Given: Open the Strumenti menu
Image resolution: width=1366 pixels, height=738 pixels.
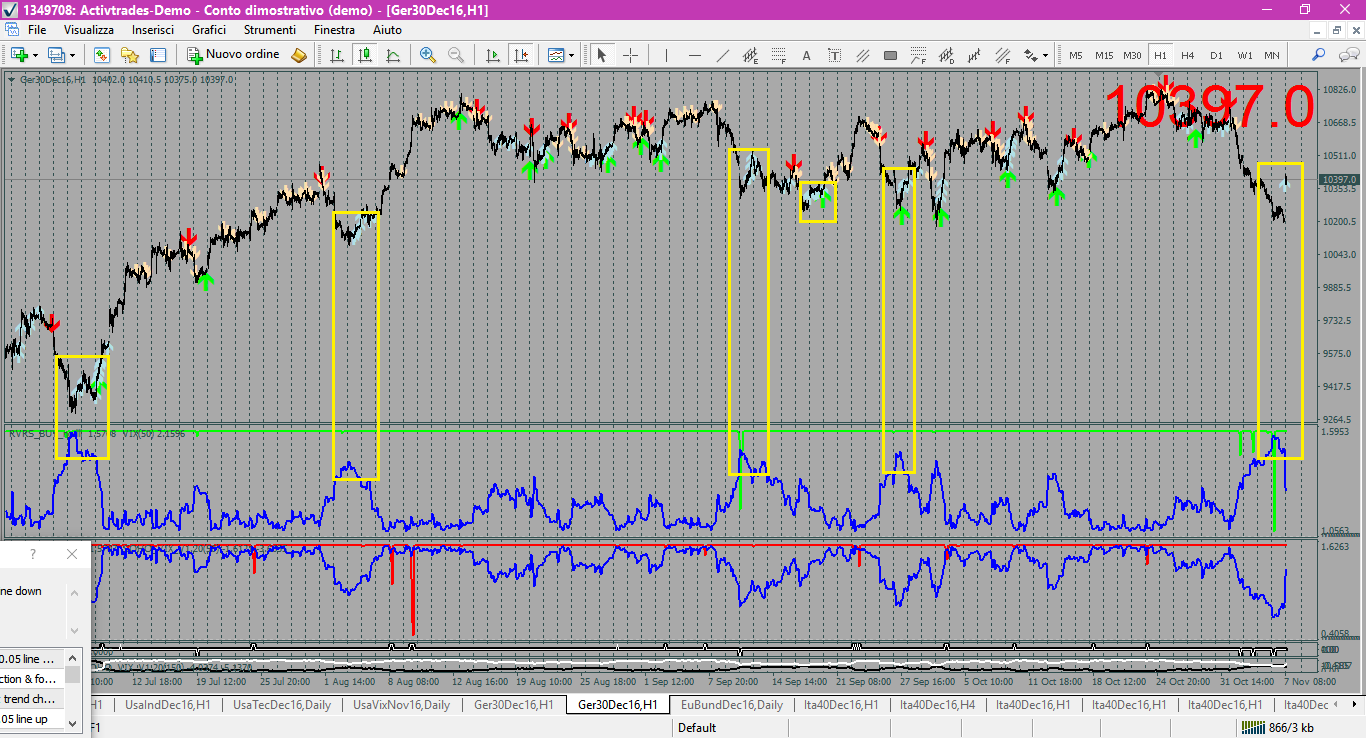Looking at the screenshot, I should (270, 30).
